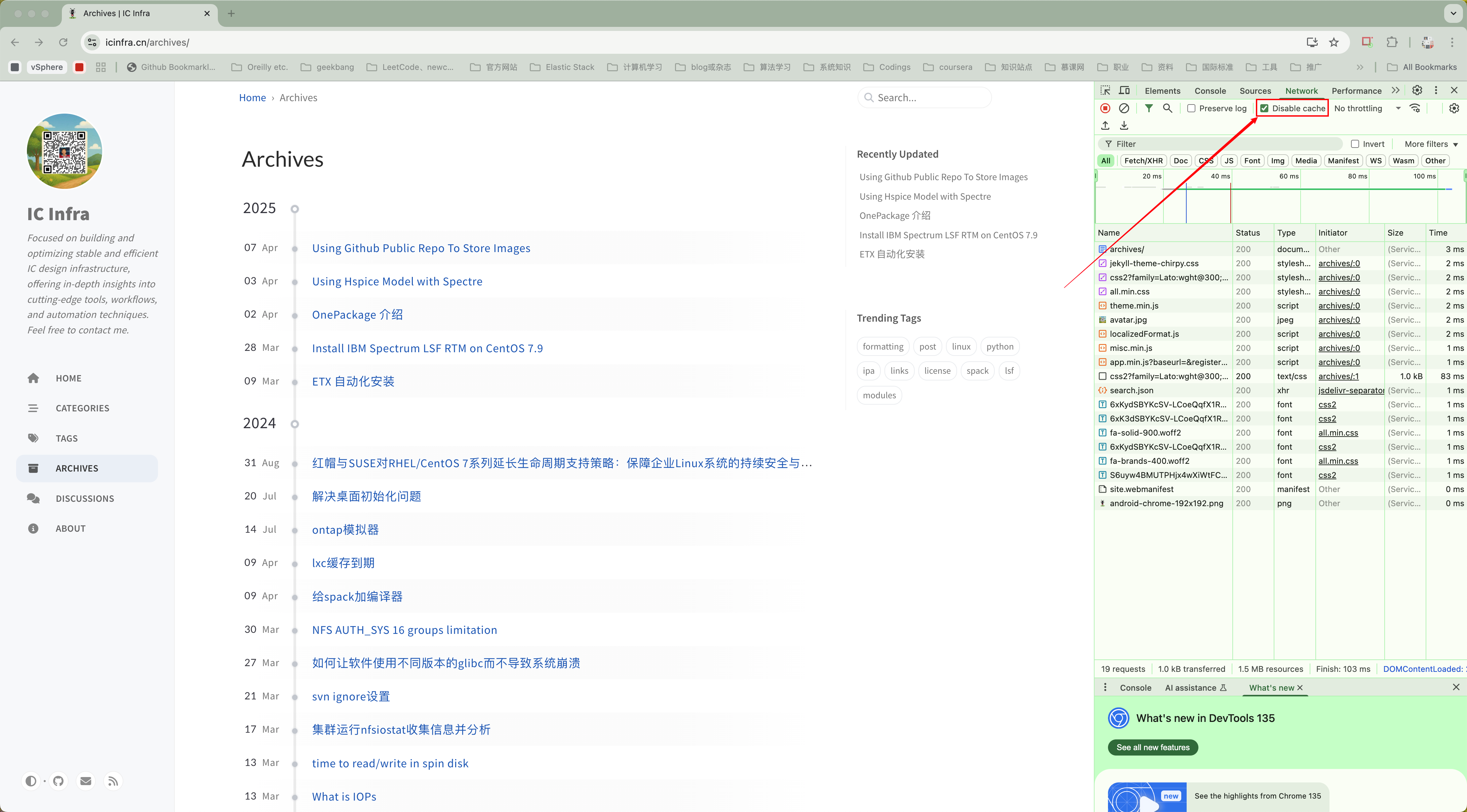The width and height of the screenshot is (1467, 812).
Task: Check the Invert filter checkbox
Action: point(1355,144)
